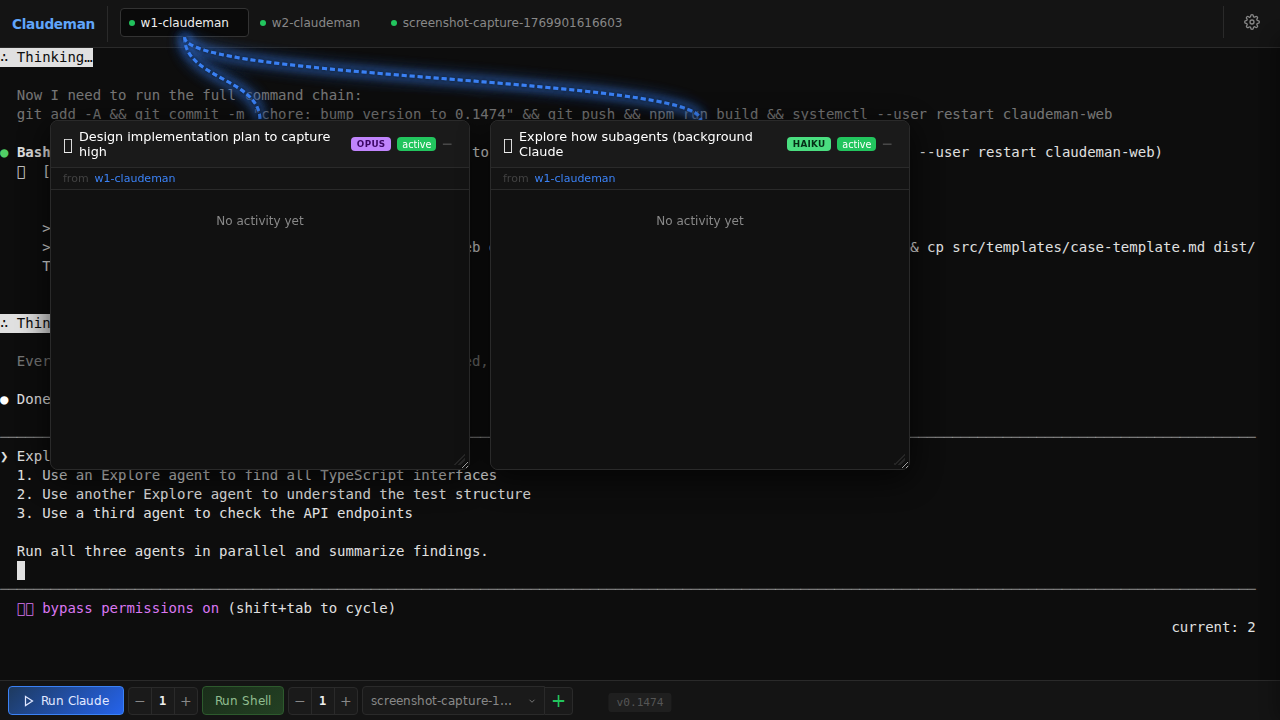
Task: Click the Run Shell button
Action: pyautogui.click(x=243, y=701)
